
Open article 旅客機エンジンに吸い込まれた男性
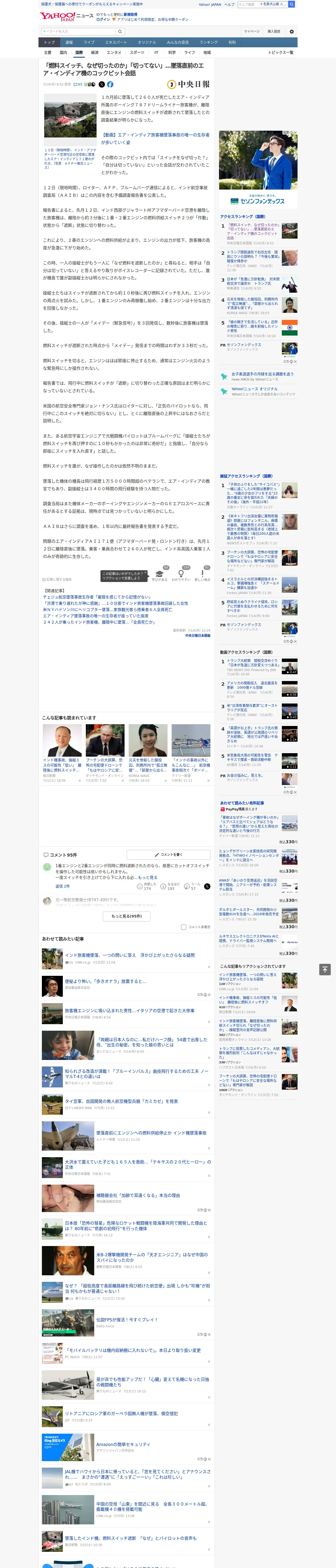coord(129,1010)
